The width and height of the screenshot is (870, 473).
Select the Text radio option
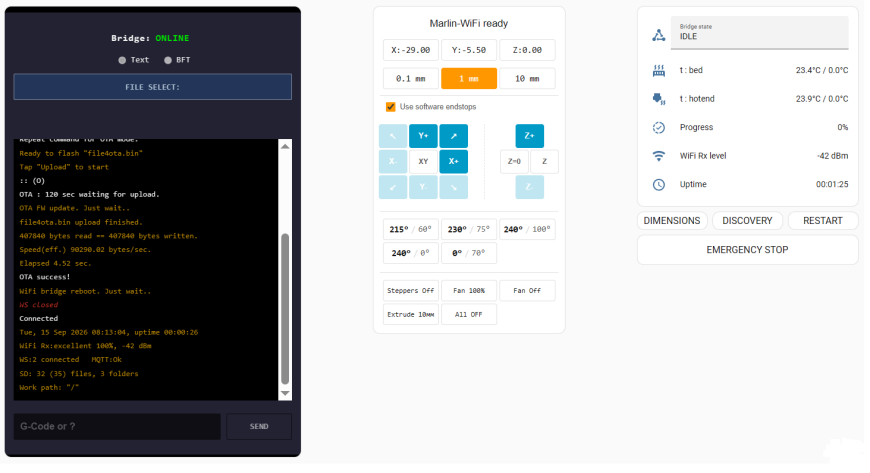point(122,61)
